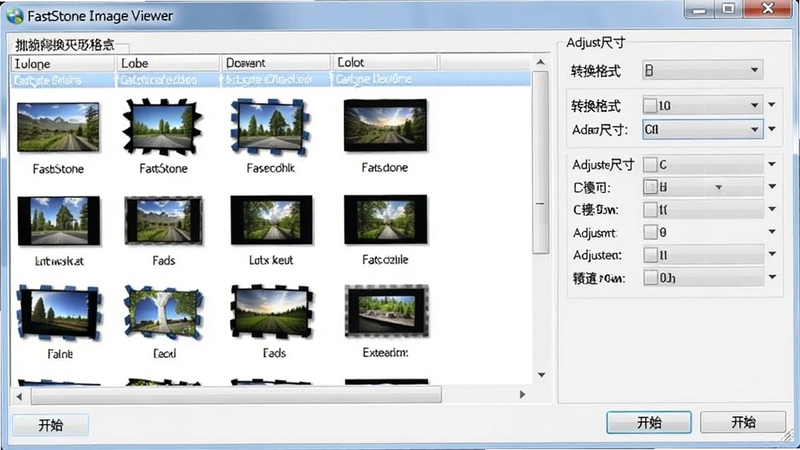Expand the arrow at end of 0.h row

click(772, 277)
